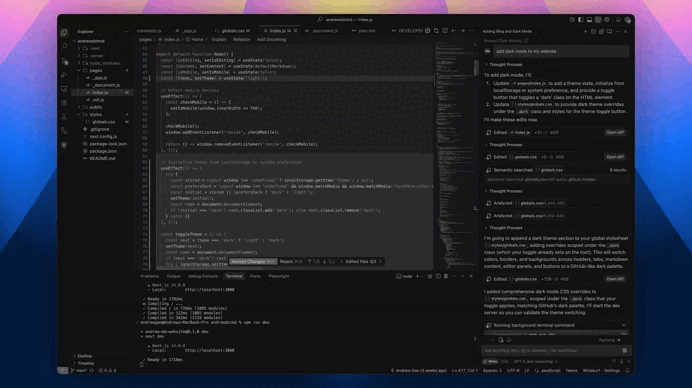Viewport: 692px width, 388px height.
Task: Click UTF-8 encoding in status bar
Action: click(513, 371)
